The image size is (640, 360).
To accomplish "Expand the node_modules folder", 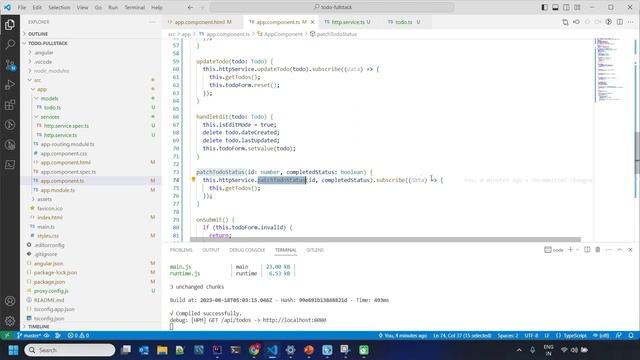I will [x=51, y=71].
